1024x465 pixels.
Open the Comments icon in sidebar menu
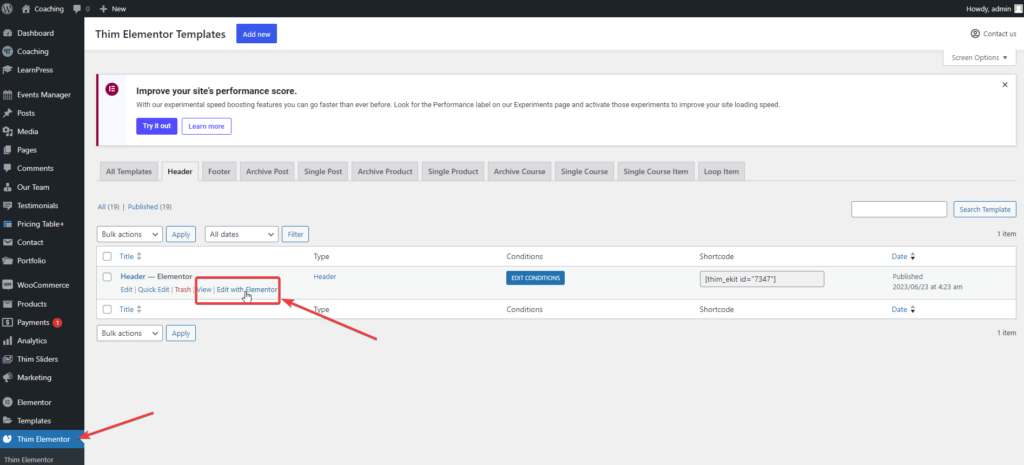(8, 168)
